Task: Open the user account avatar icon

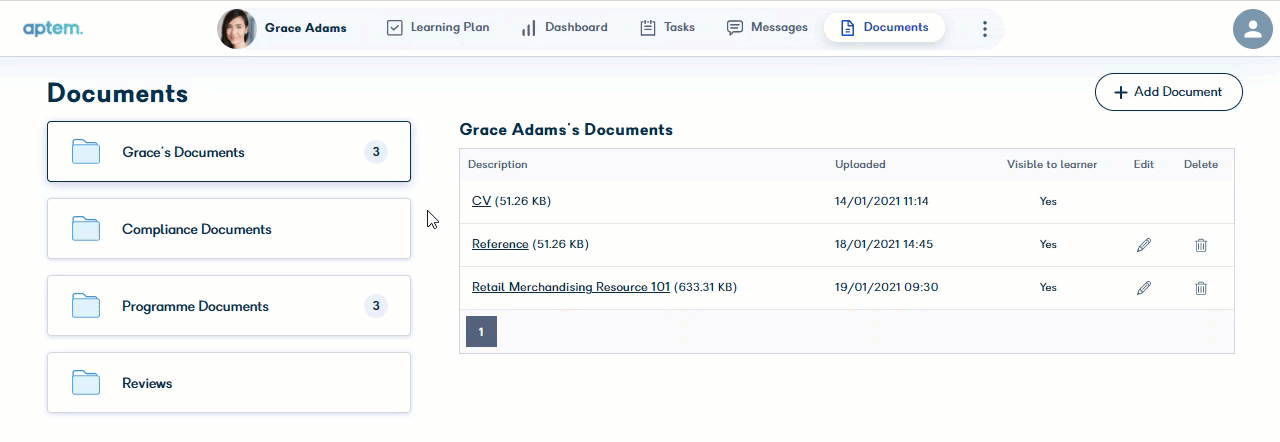Action: 1252,28
